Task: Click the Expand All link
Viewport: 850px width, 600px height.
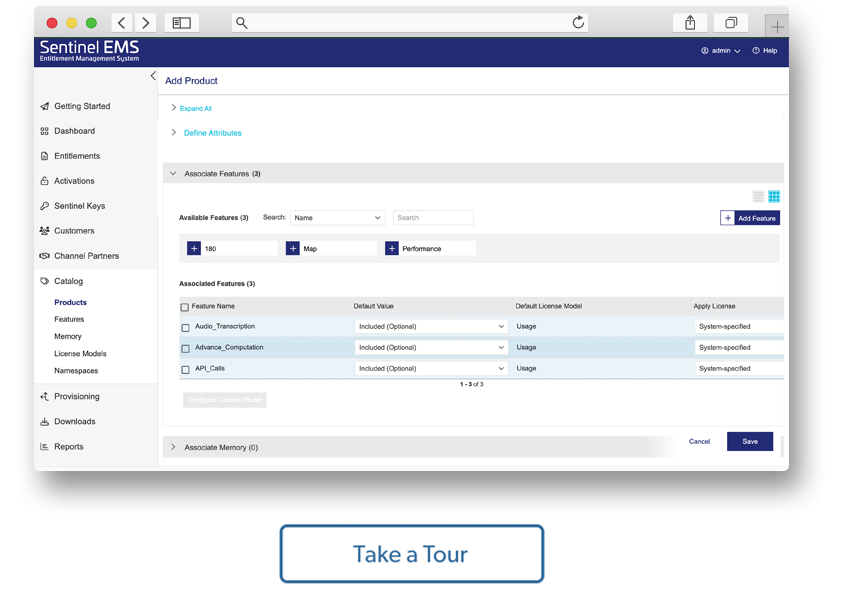Action: pos(196,108)
